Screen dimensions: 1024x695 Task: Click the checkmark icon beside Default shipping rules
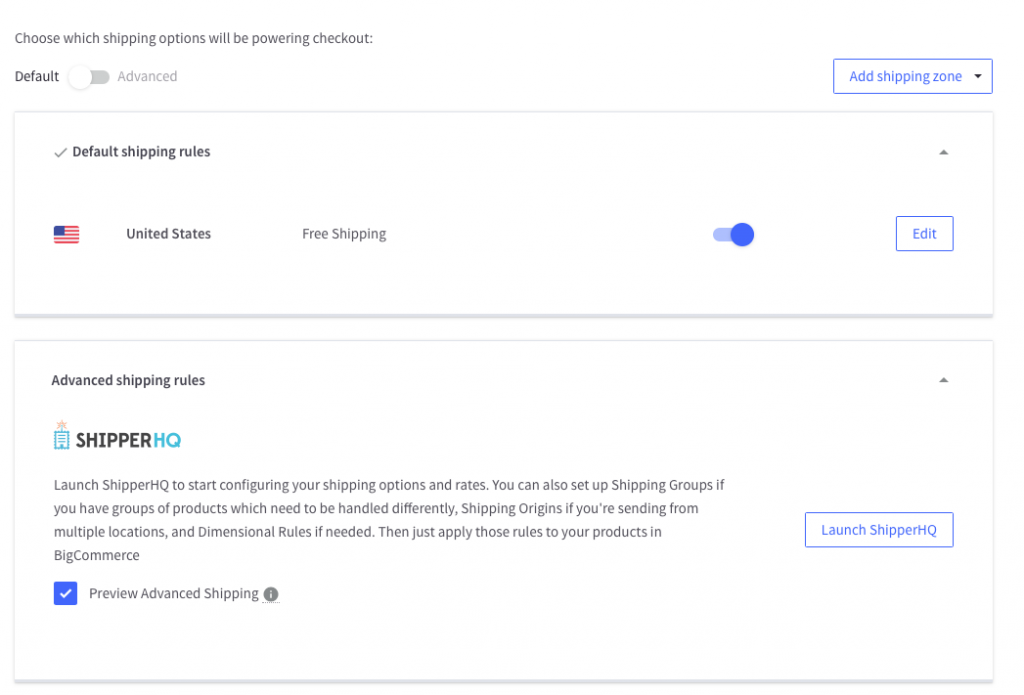click(60, 153)
